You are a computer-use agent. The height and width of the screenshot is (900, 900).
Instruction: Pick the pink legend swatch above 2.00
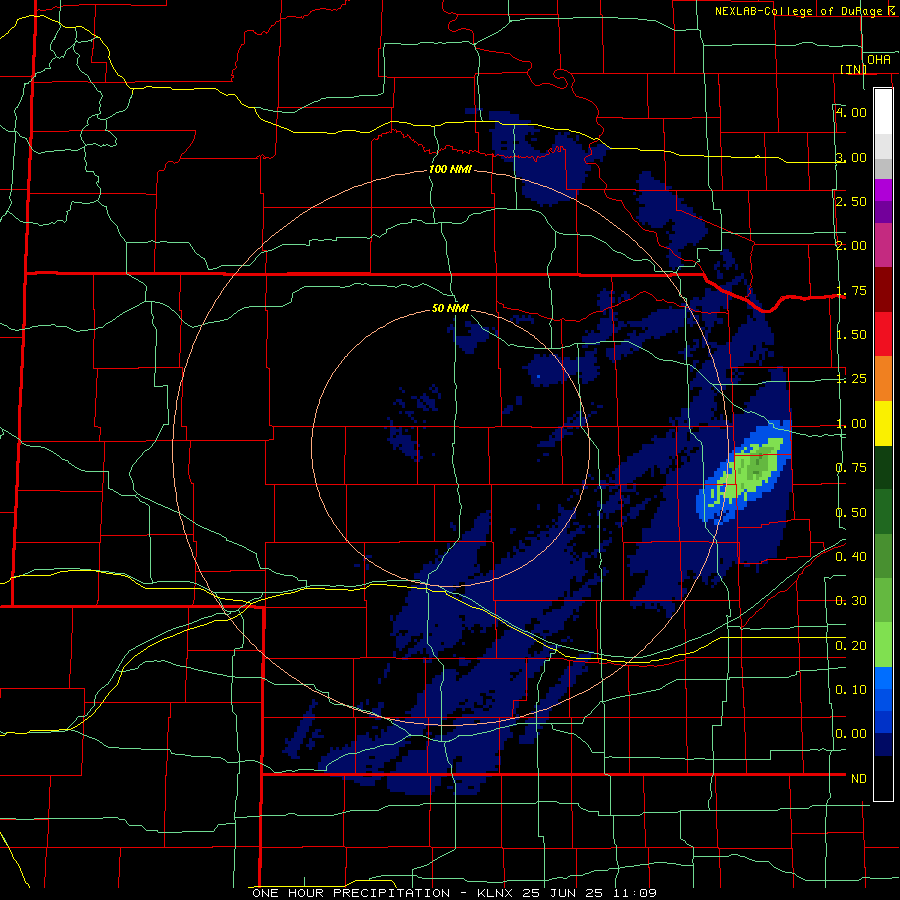point(883,245)
